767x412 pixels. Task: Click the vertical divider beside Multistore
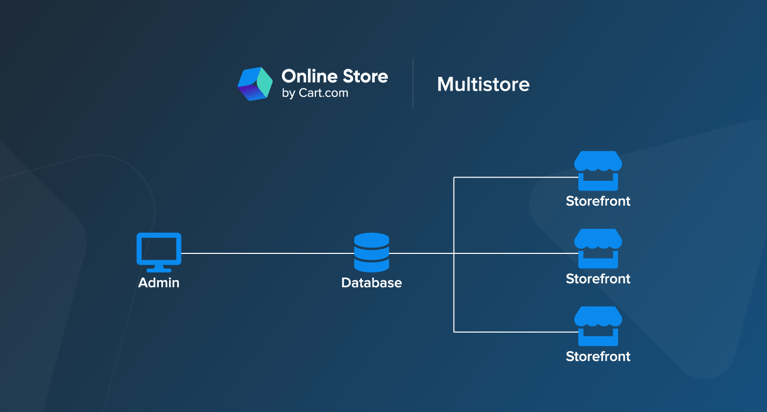413,84
